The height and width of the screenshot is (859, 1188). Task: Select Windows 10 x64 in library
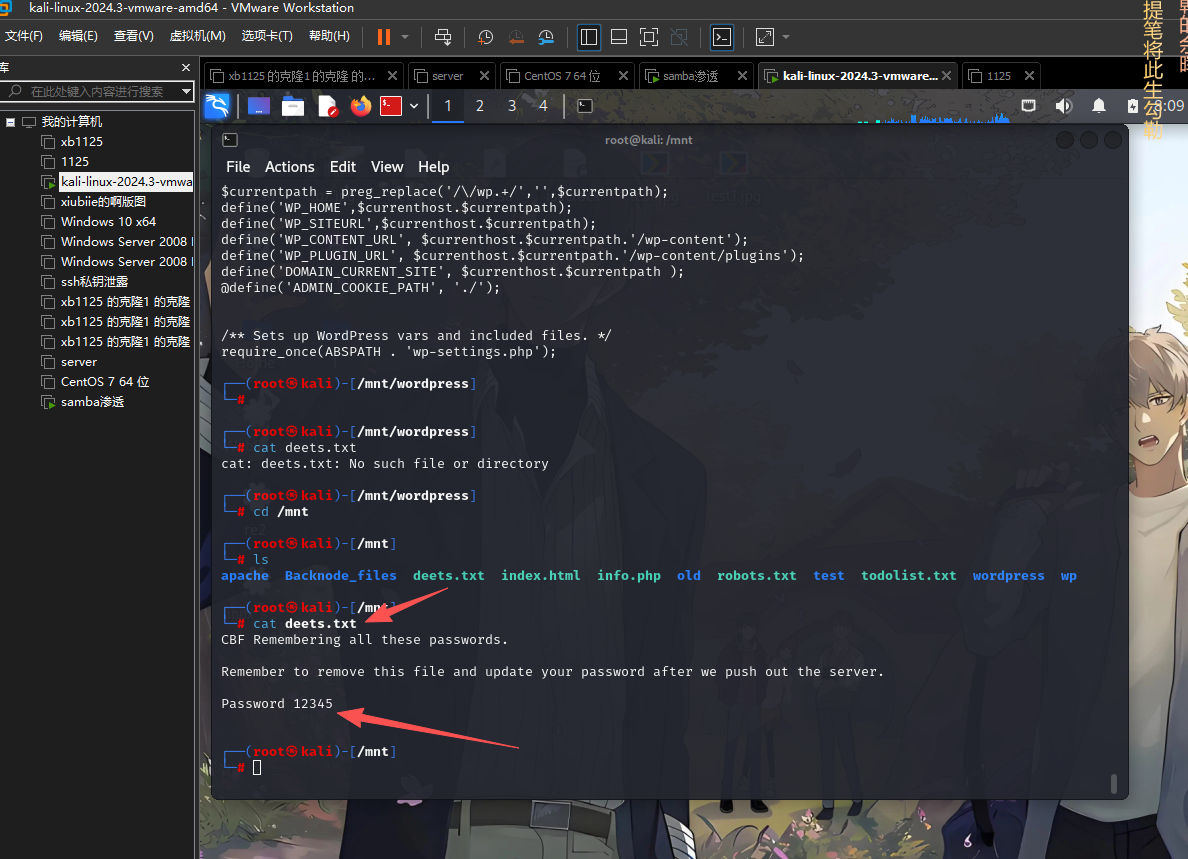tap(108, 222)
